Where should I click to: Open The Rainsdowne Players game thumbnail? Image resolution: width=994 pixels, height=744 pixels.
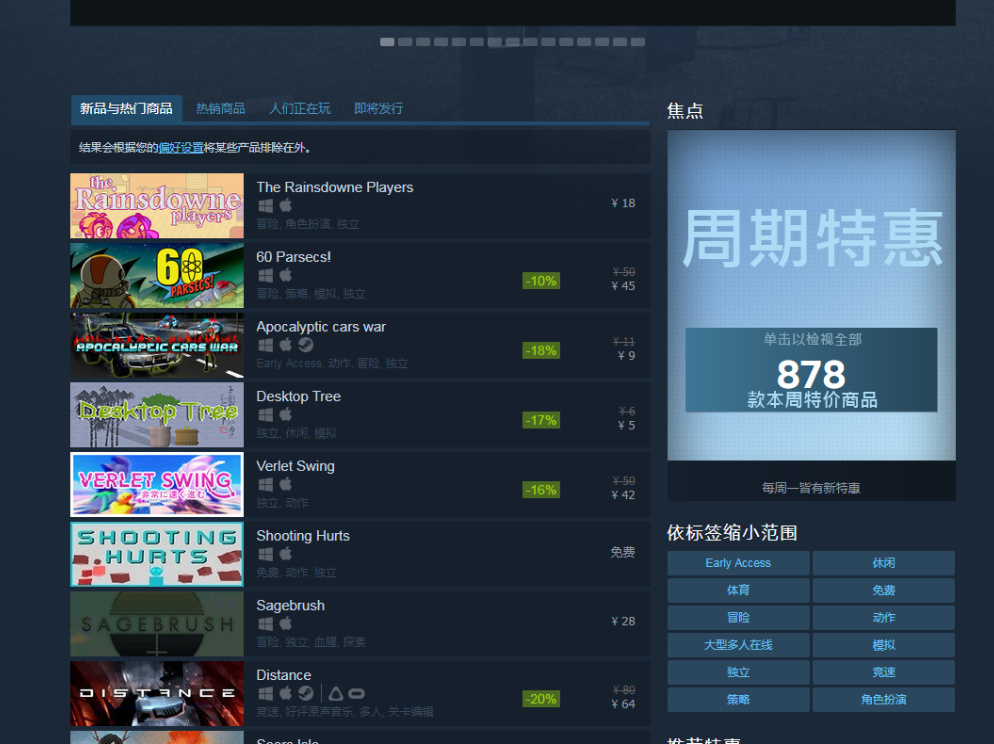tap(157, 206)
